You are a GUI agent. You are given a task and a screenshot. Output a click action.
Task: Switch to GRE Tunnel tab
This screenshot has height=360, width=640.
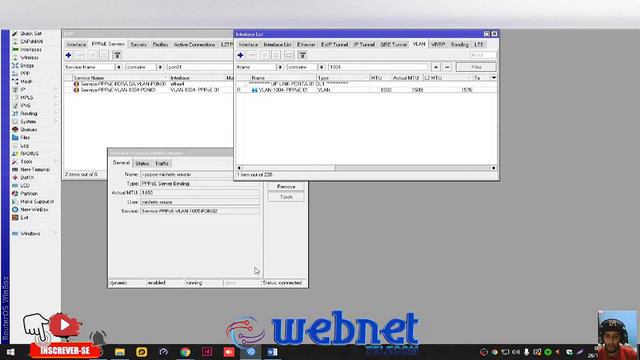(x=393, y=44)
